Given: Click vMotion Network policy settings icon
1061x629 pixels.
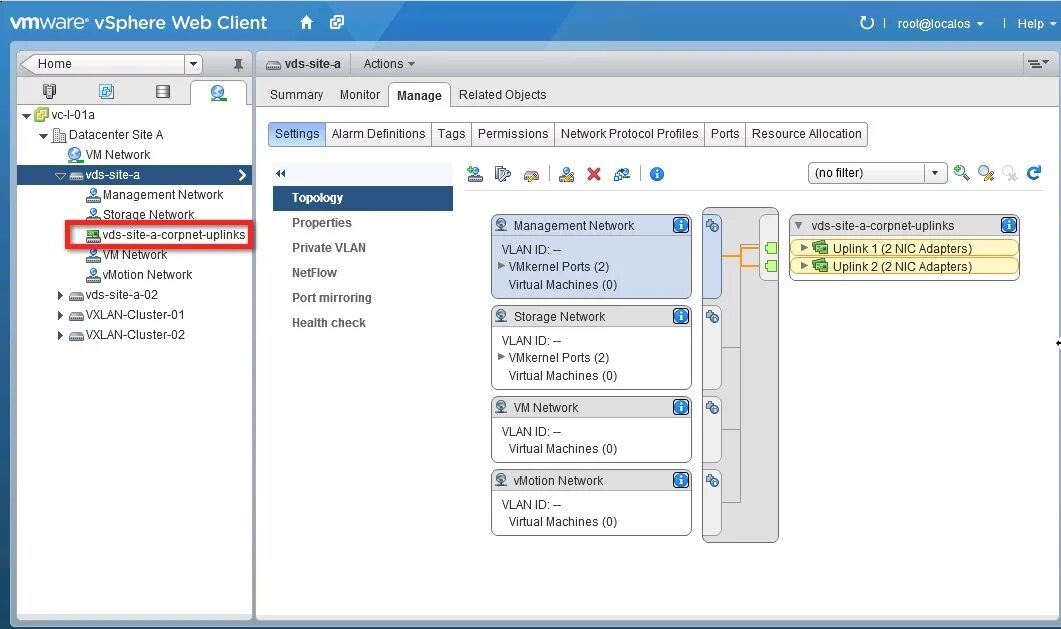Looking at the screenshot, I should click(x=712, y=480).
